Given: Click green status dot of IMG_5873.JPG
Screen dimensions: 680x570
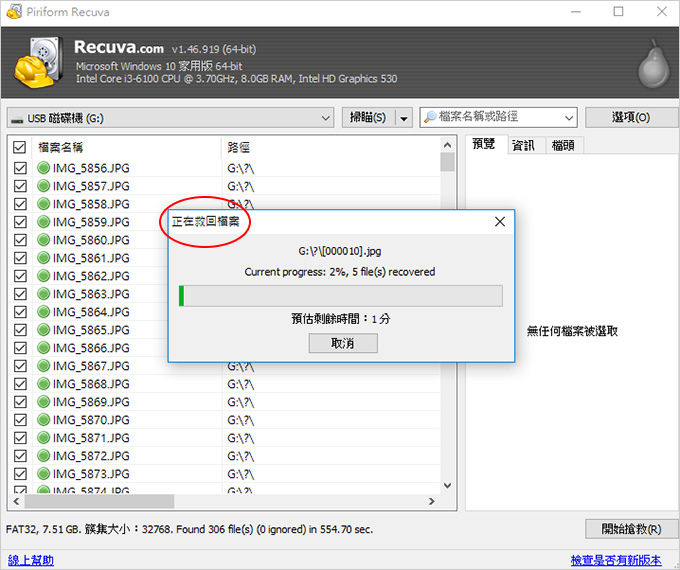Looking at the screenshot, I should coord(43,474).
